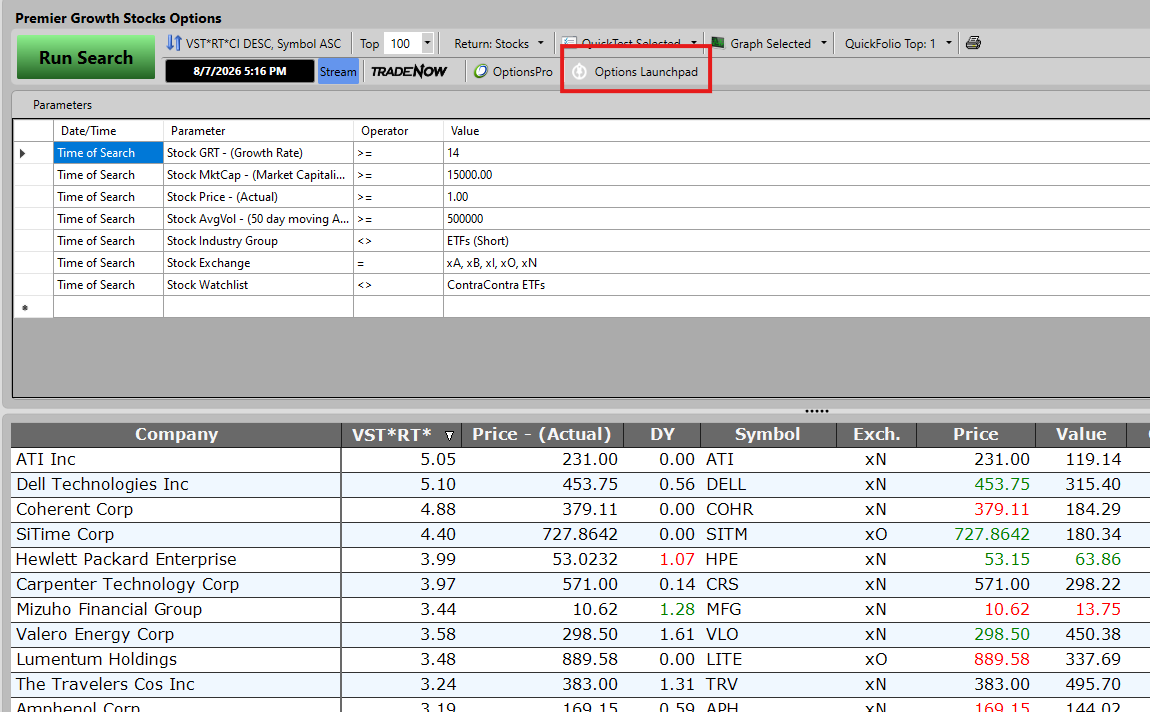Select Hewlett Packard Enterprise row
This screenshot has height=712, width=1150.
click(580, 559)
